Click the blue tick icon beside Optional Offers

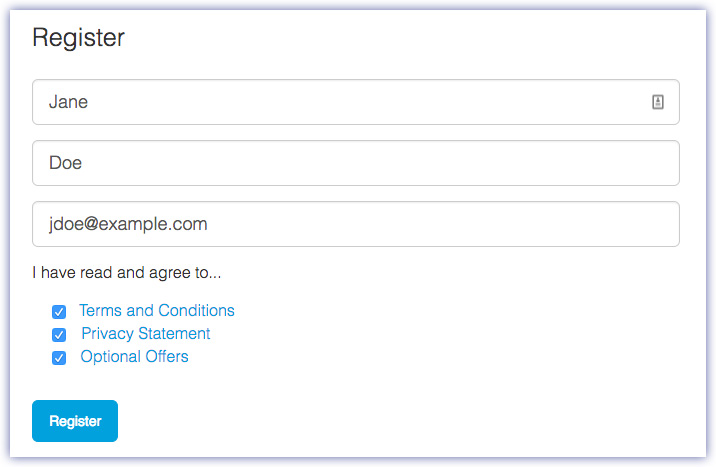click(59, 358)
